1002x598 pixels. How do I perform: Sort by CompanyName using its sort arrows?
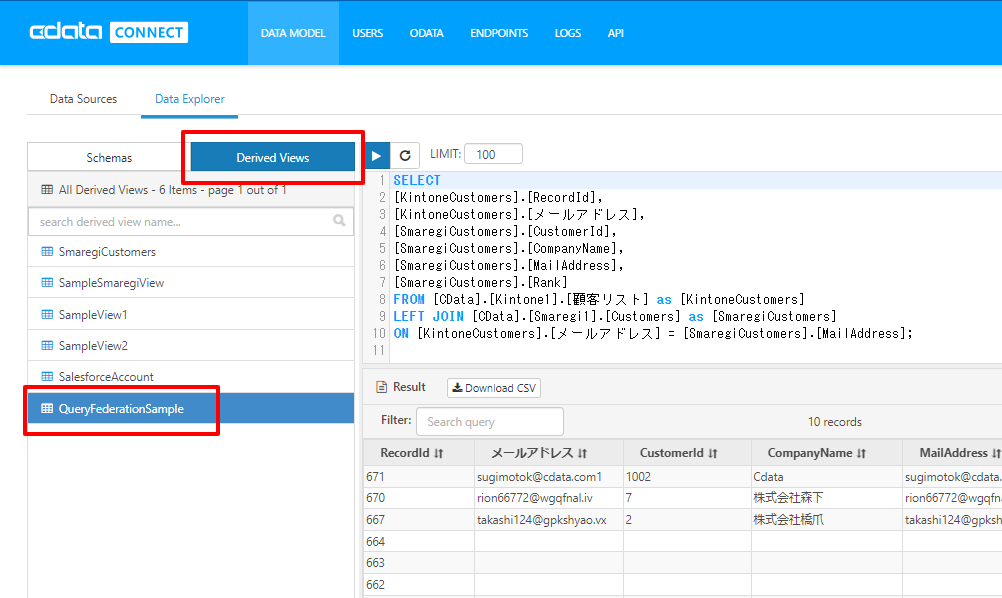click(861, 453)
